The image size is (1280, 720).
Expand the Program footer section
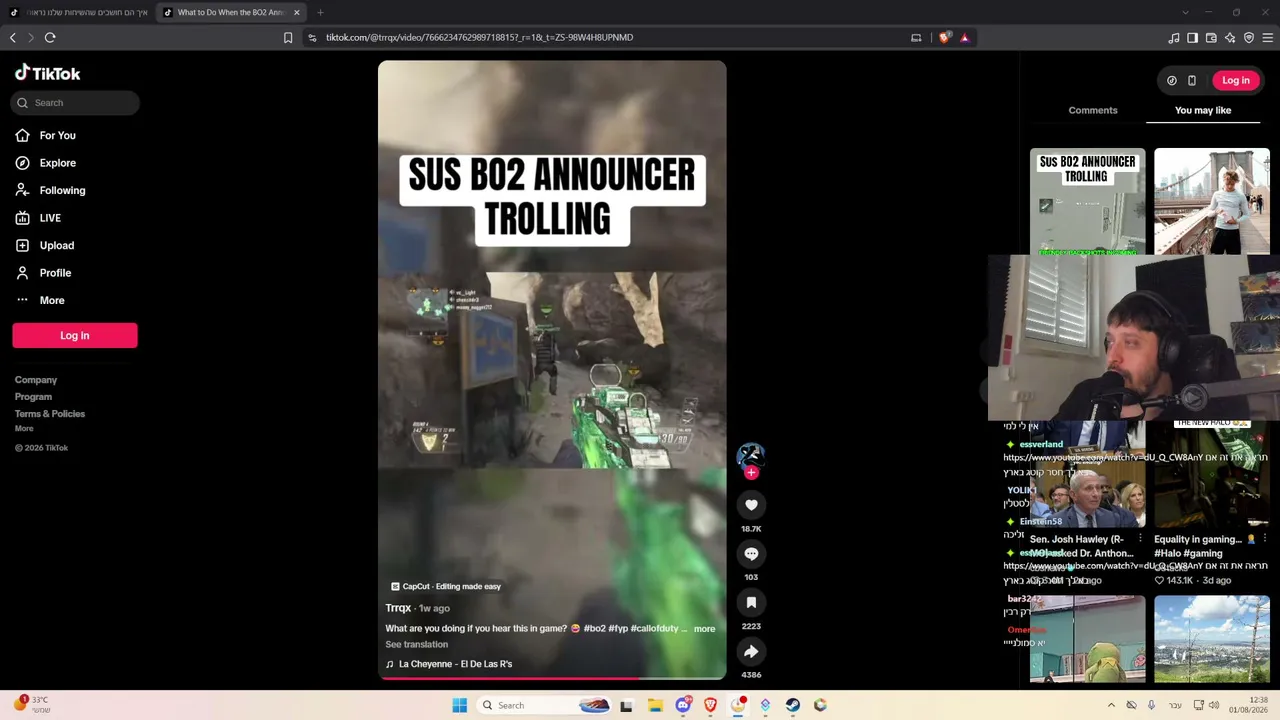[x=33, y=397]
